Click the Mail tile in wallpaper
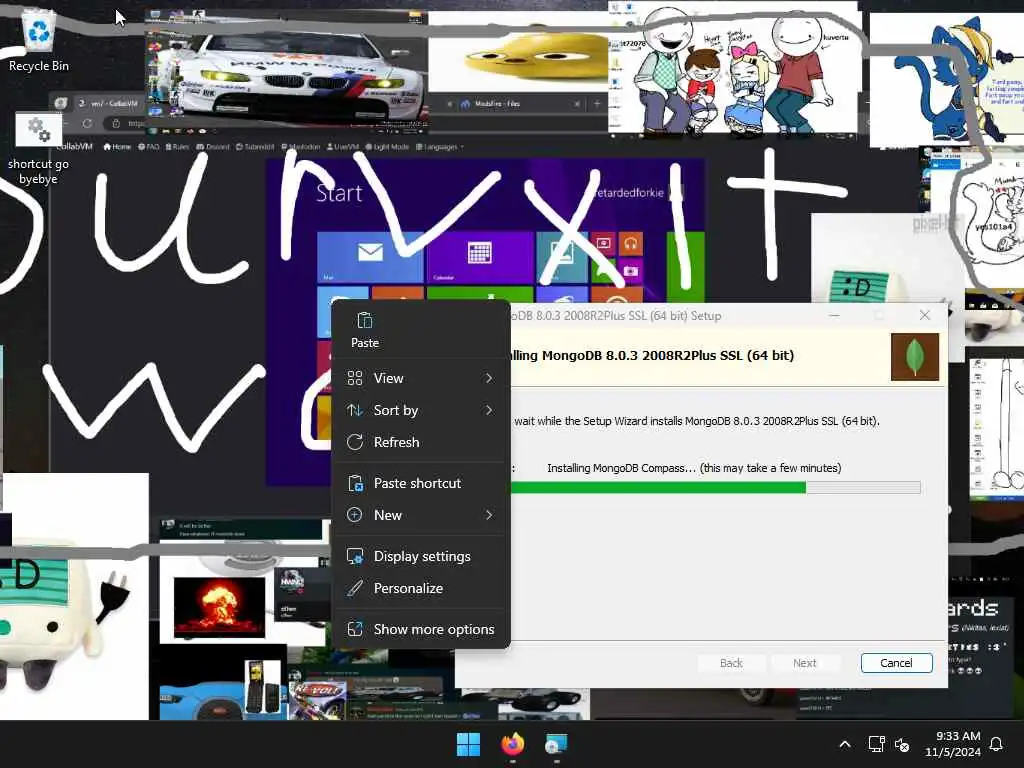This screenshot has height=768, width=1024. pos(370,257)
